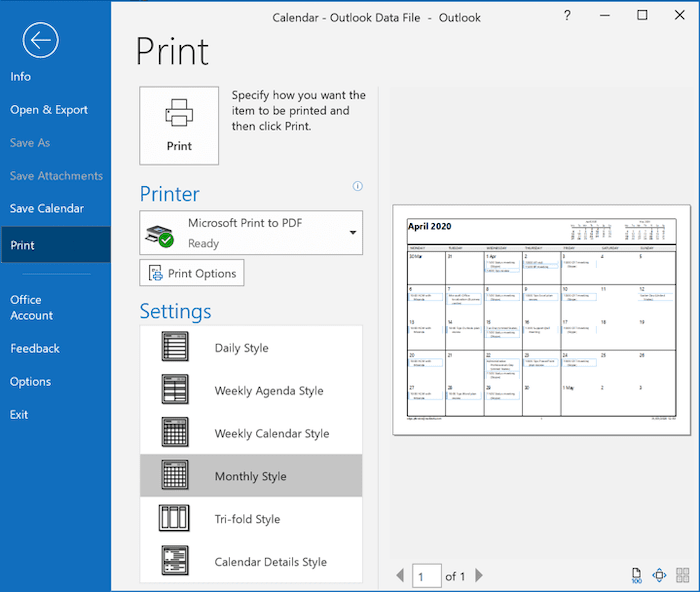Click the large Print button
Image resolution: width=700 pixels, height=592 pixels.
[x=179, y=125]
